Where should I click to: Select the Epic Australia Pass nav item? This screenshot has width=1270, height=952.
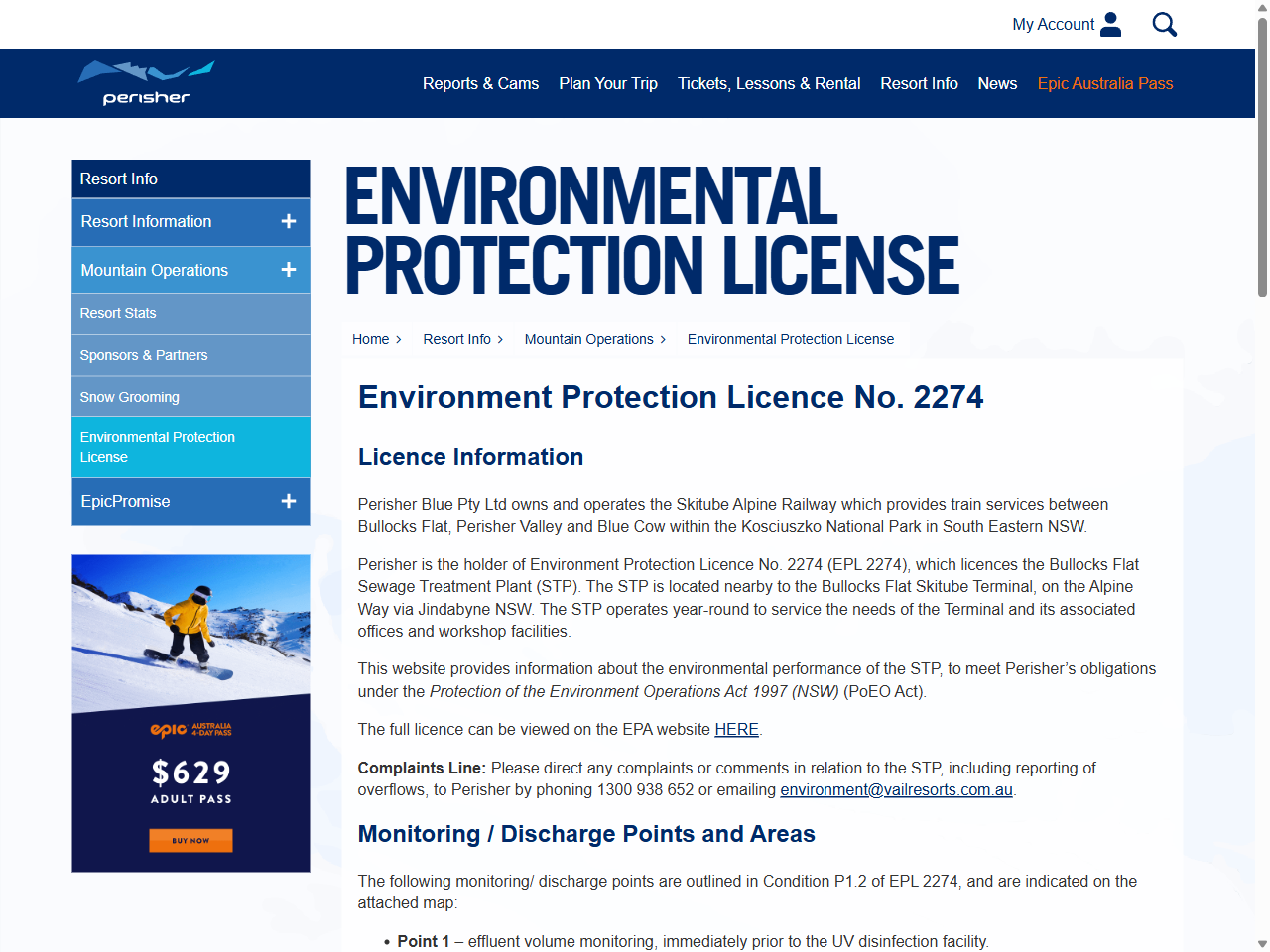tap(1104, 83)
